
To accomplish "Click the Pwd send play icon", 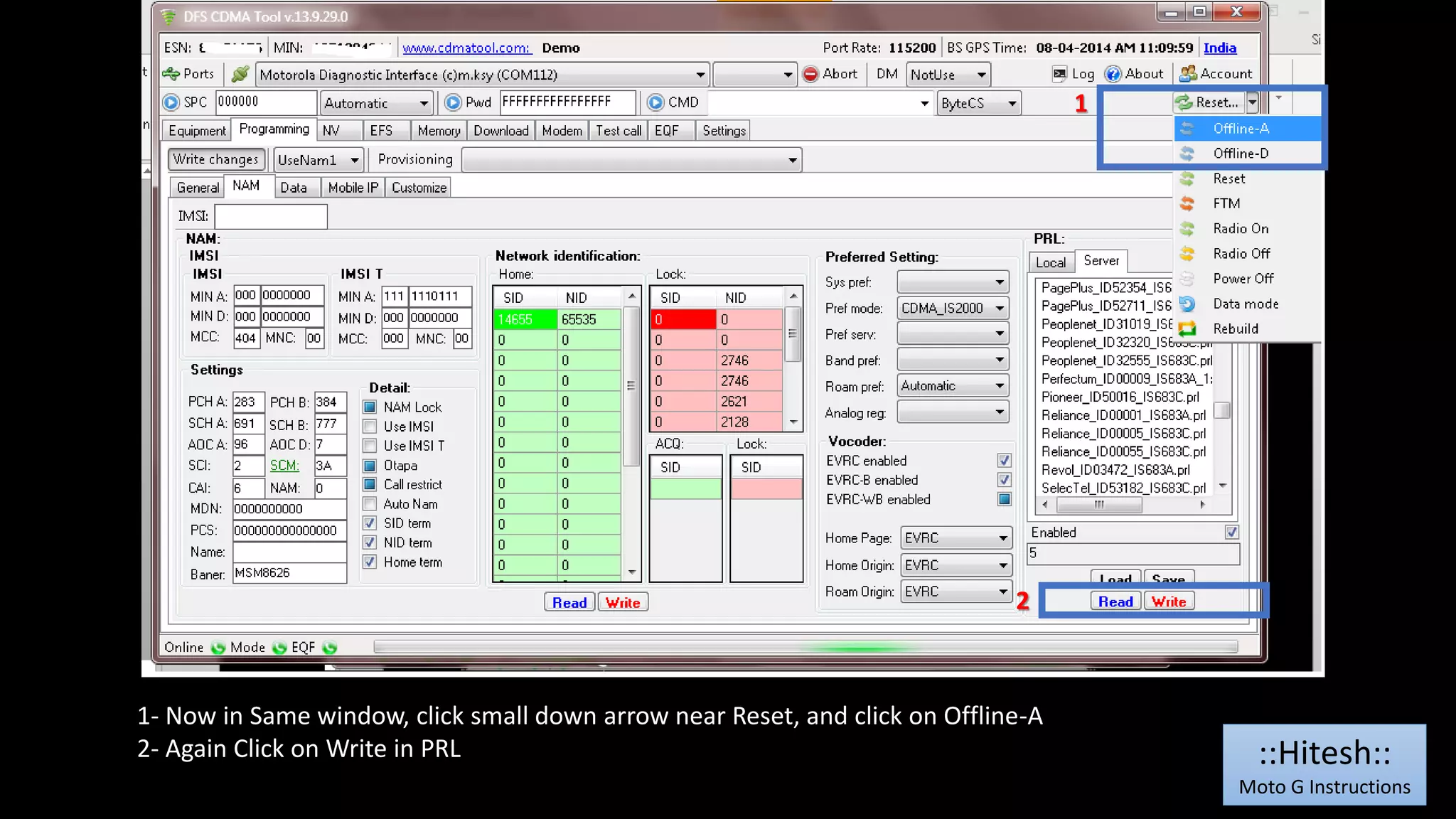I will tap(453, 102).
